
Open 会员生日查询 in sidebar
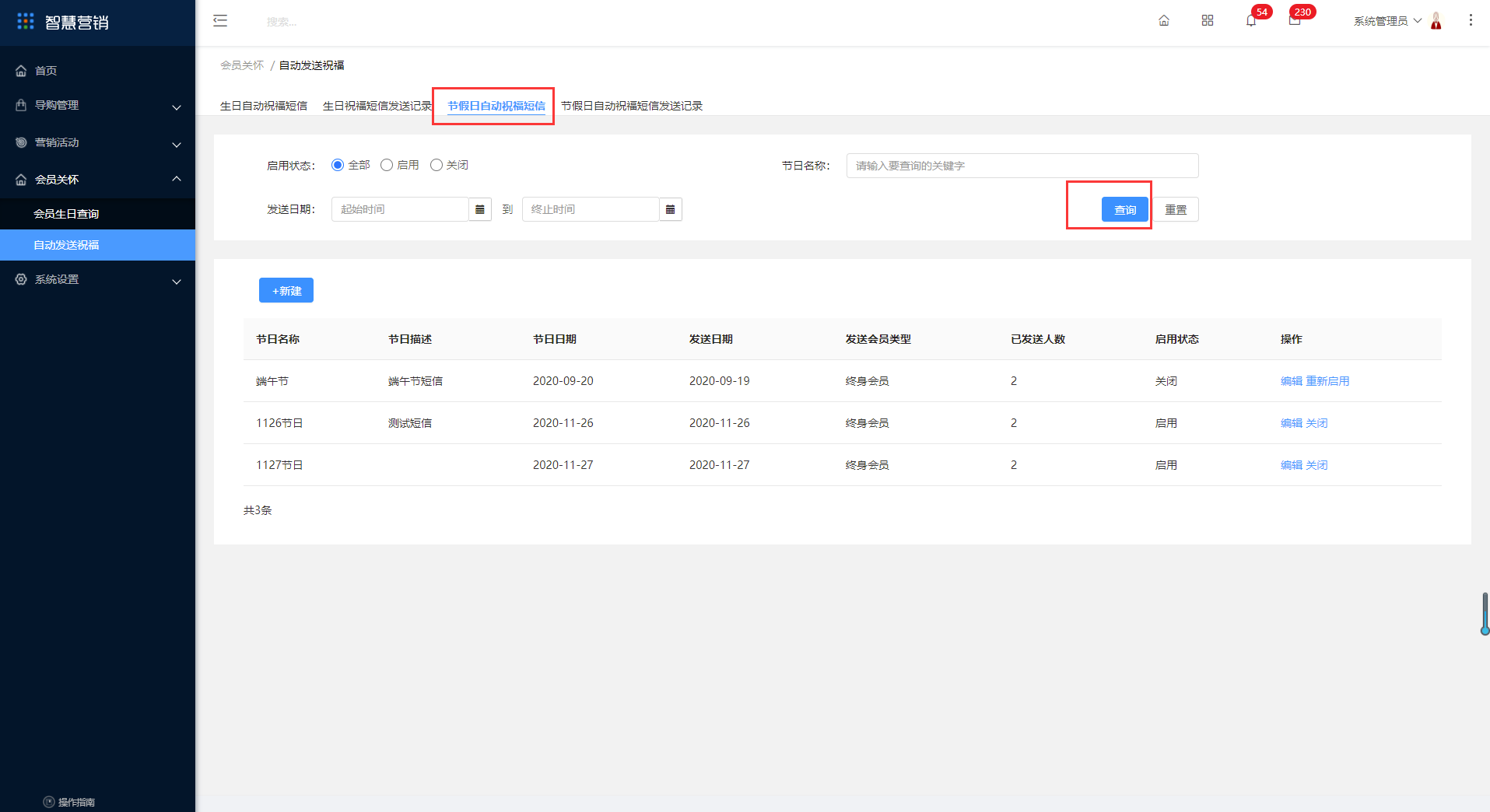[98, 214]
